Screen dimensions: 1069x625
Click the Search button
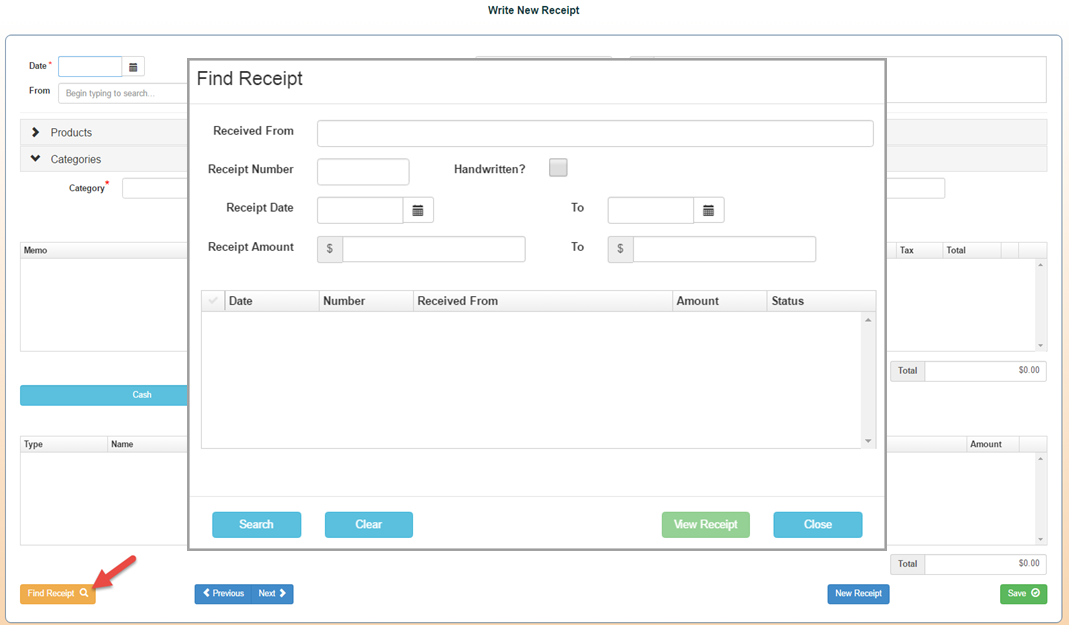(256, 525)
